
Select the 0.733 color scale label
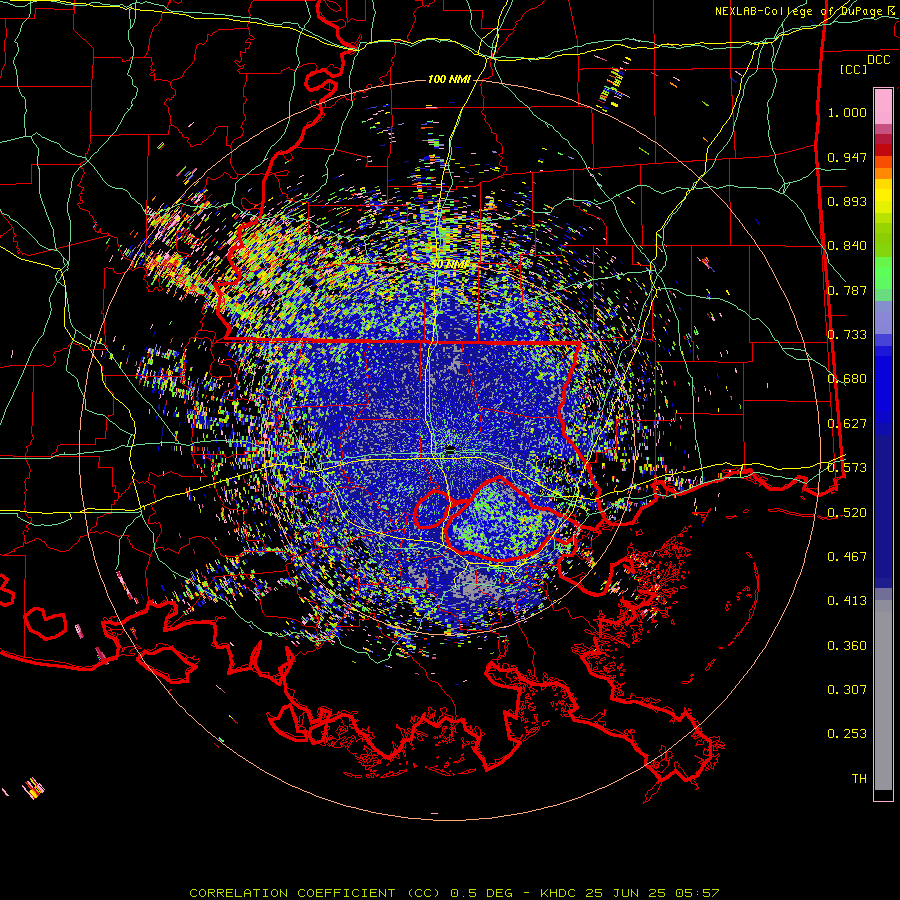[847, 335]
